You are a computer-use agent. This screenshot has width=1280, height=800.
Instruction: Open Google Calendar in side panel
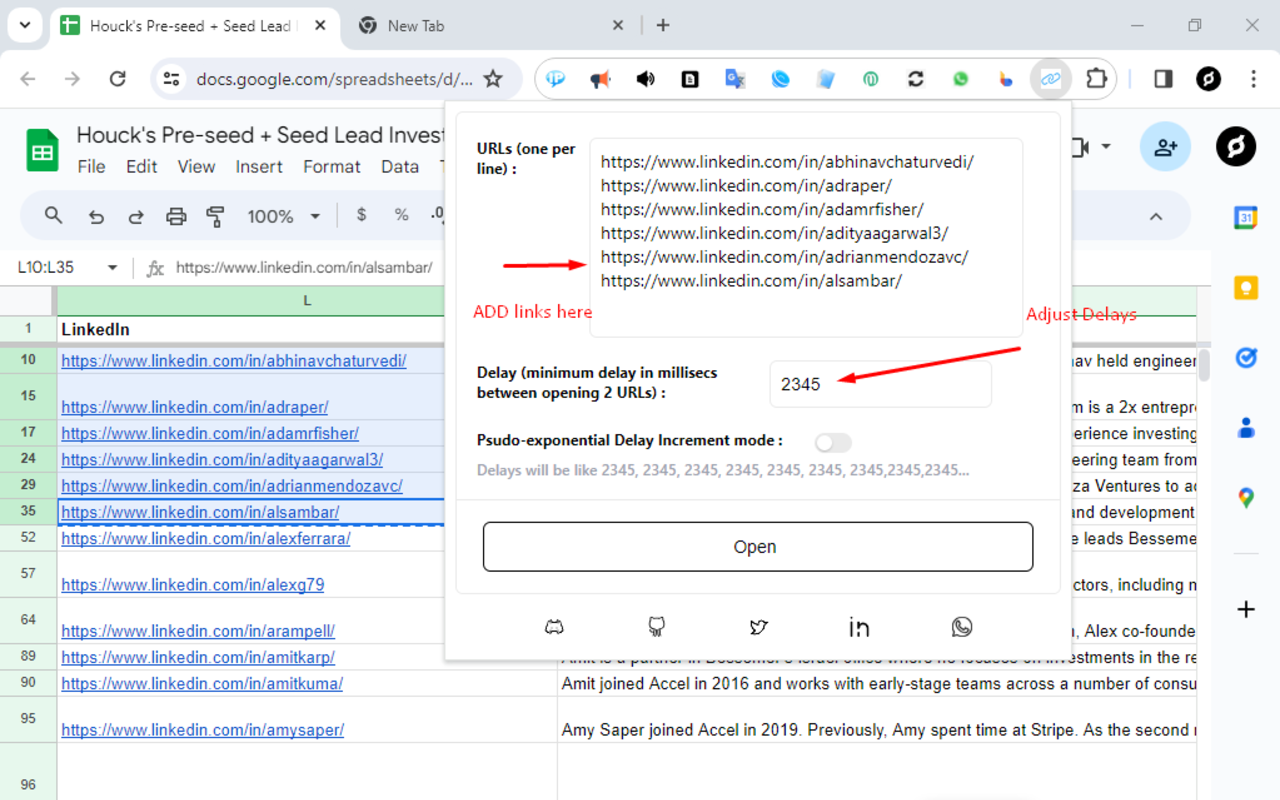click(1246, 218)
